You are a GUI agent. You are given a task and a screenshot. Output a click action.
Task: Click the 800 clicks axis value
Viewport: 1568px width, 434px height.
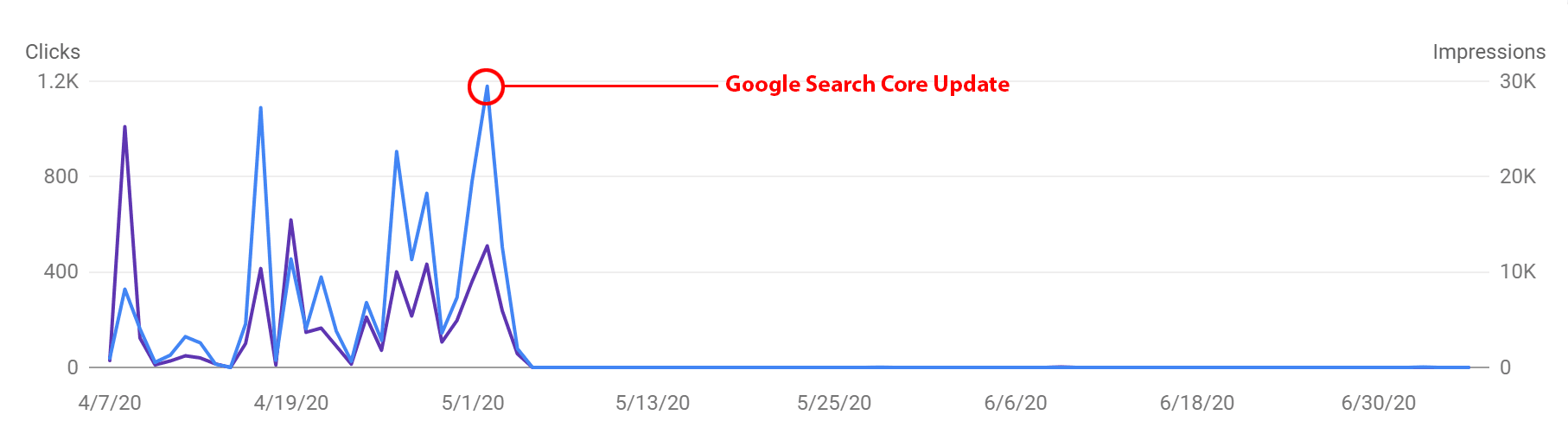[61, 176]
